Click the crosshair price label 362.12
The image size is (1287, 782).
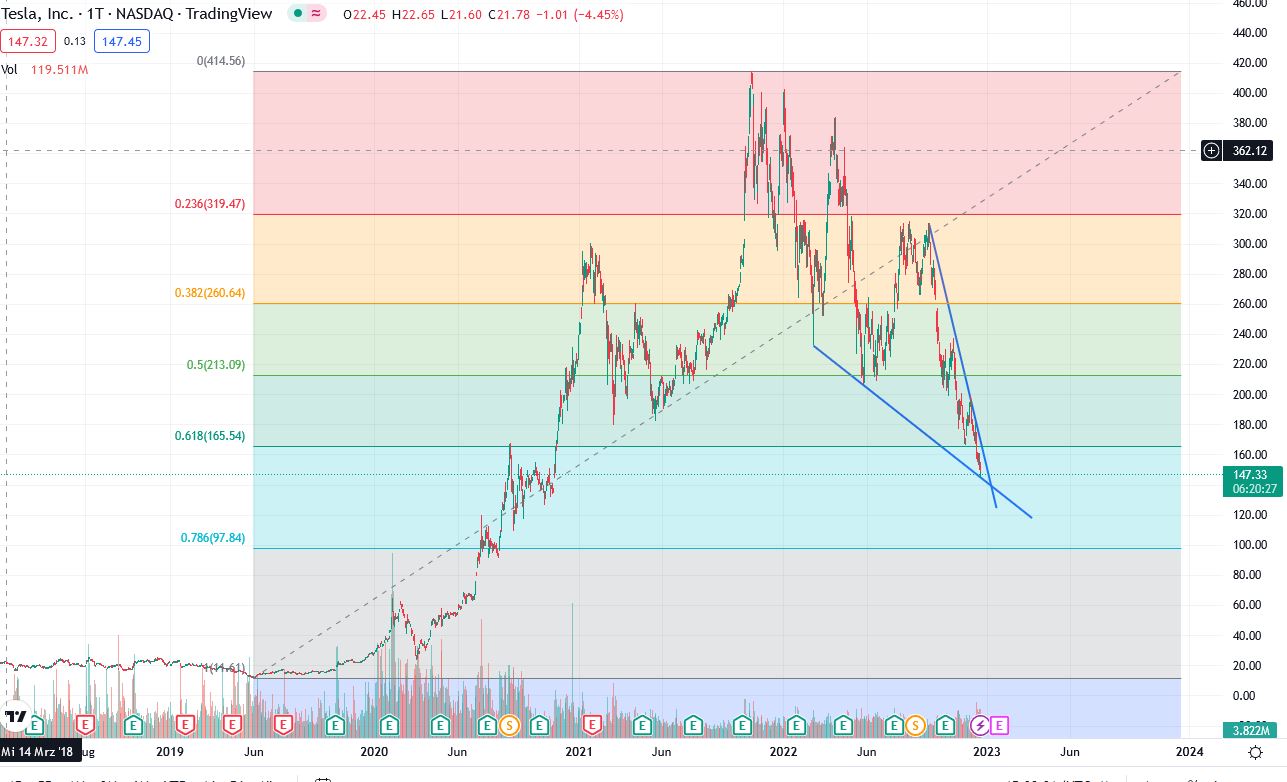point(1250,151)
